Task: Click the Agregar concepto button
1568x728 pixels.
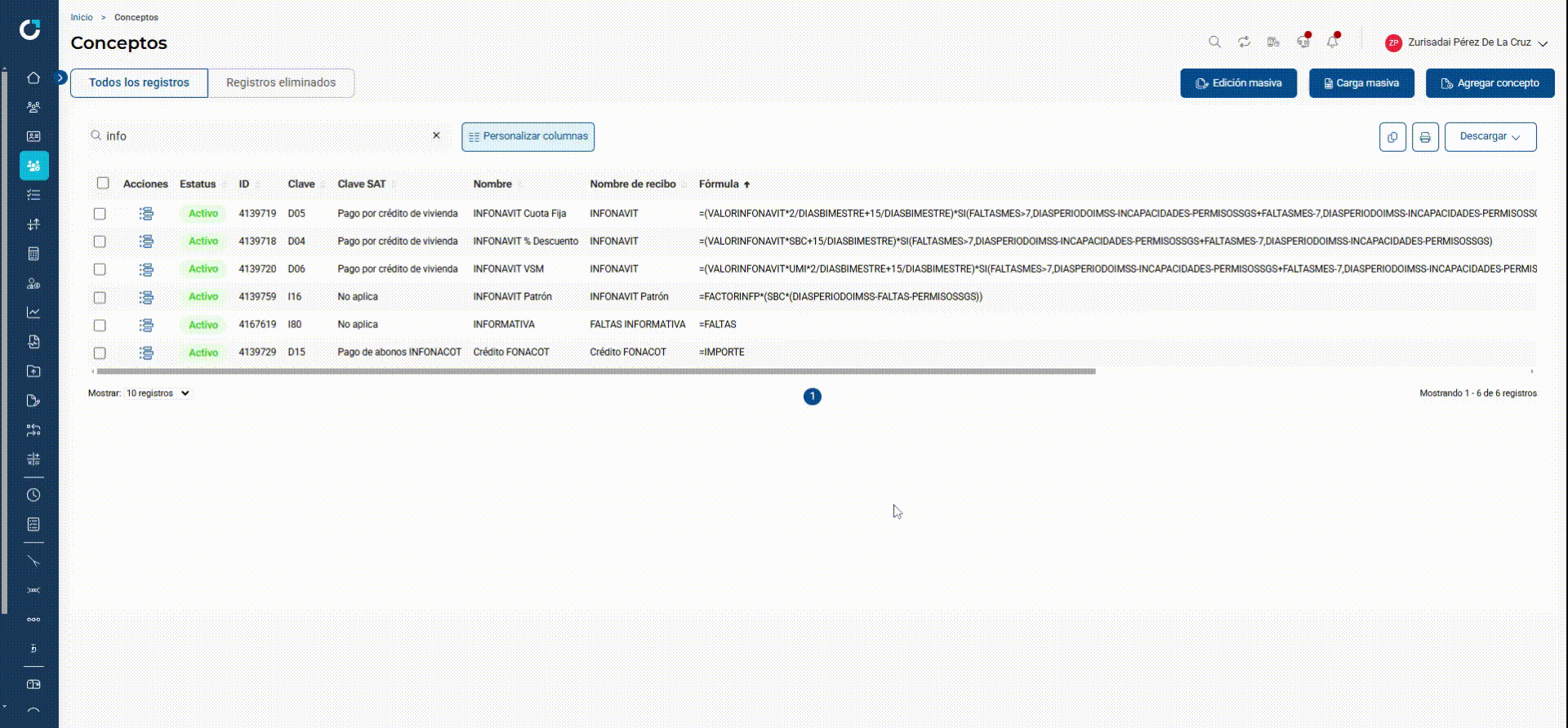Action: click(1490, 83)
